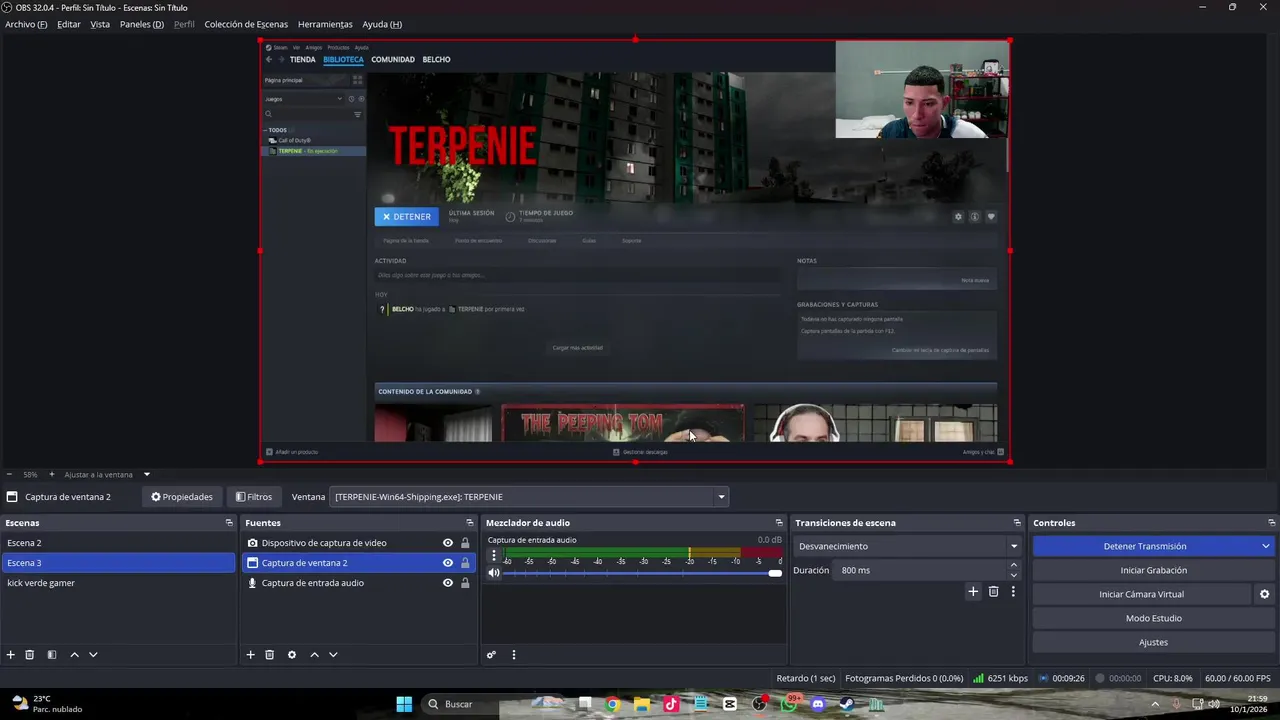The height and width of the screenshot is (720, 1280).
Task: Move selected source down in Fuentes toolbar
Action: [333, 655]
